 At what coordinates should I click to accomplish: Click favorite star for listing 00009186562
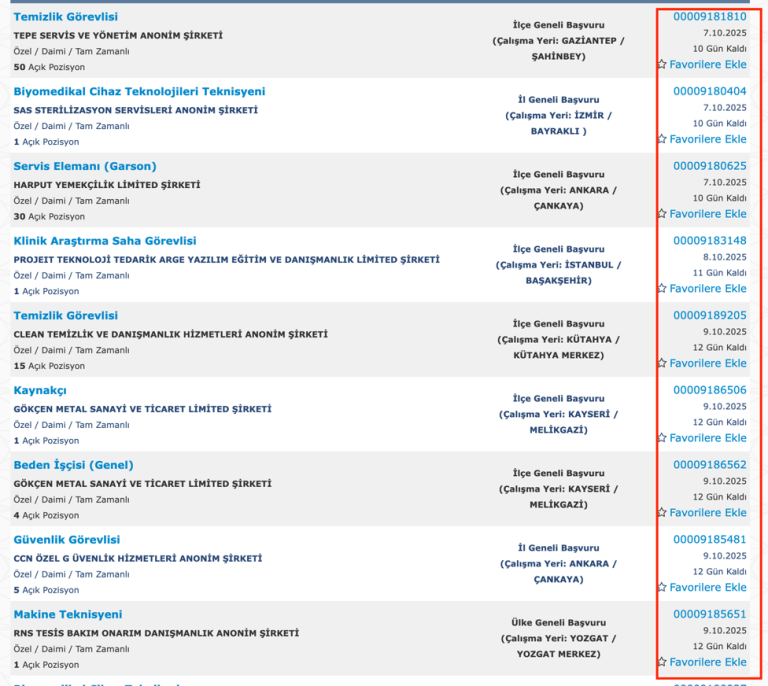[x=662, y=512]
